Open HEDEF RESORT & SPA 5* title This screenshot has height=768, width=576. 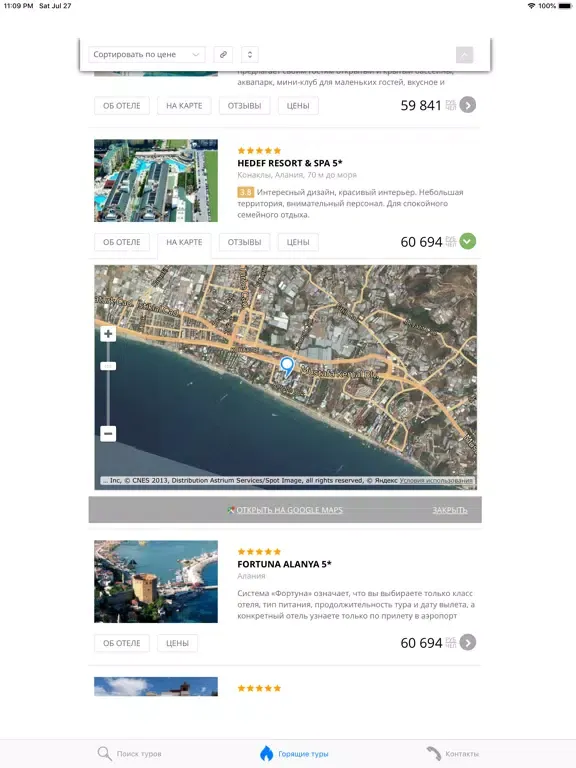[290, 163]
